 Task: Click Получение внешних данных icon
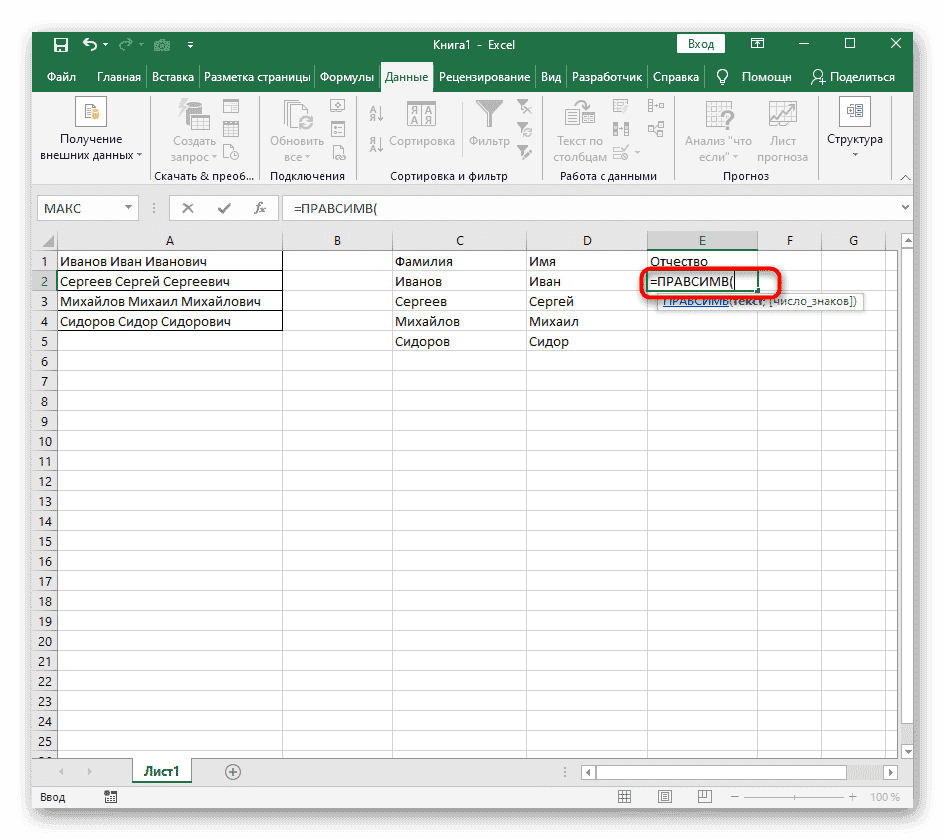click(90, 112)
